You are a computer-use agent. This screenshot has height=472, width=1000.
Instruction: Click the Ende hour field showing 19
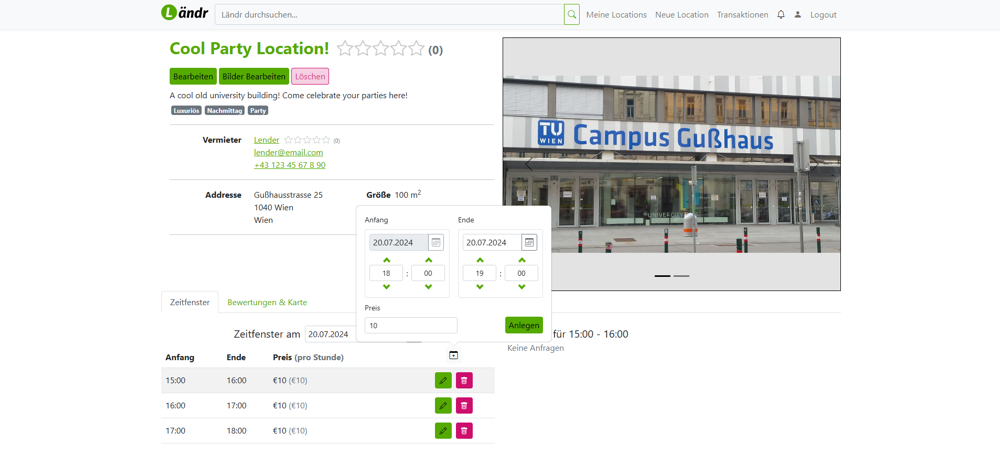point(480,274)
